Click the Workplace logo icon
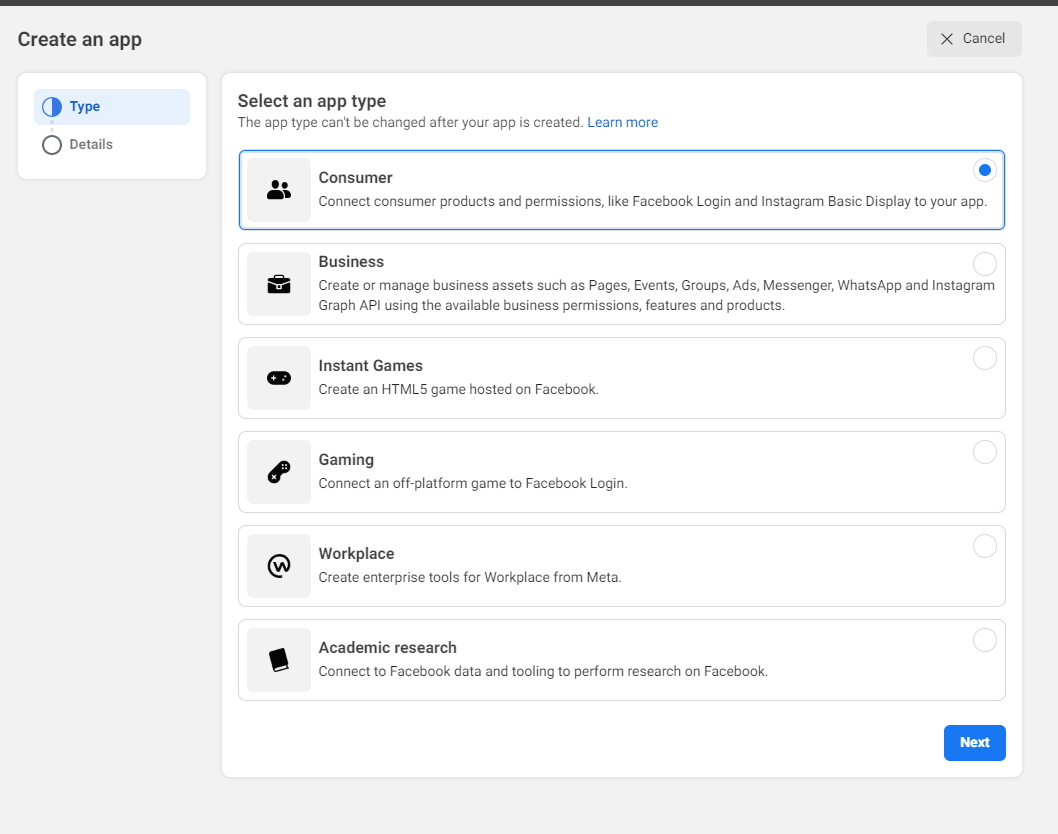The height and width of the screenshot is (834, 1058). 279,565
